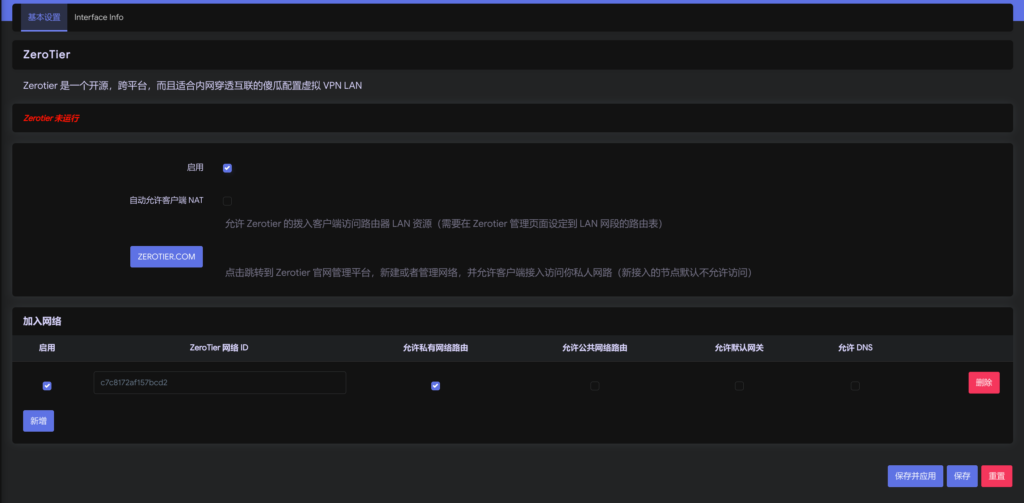Open the ZEROTIER.COM button link
This screenshot has width=1024, height=503.
[x=167, y=257]
